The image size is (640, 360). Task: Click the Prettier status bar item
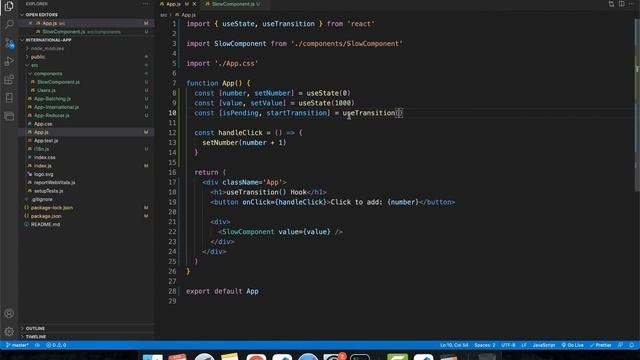tap(600, 345)
